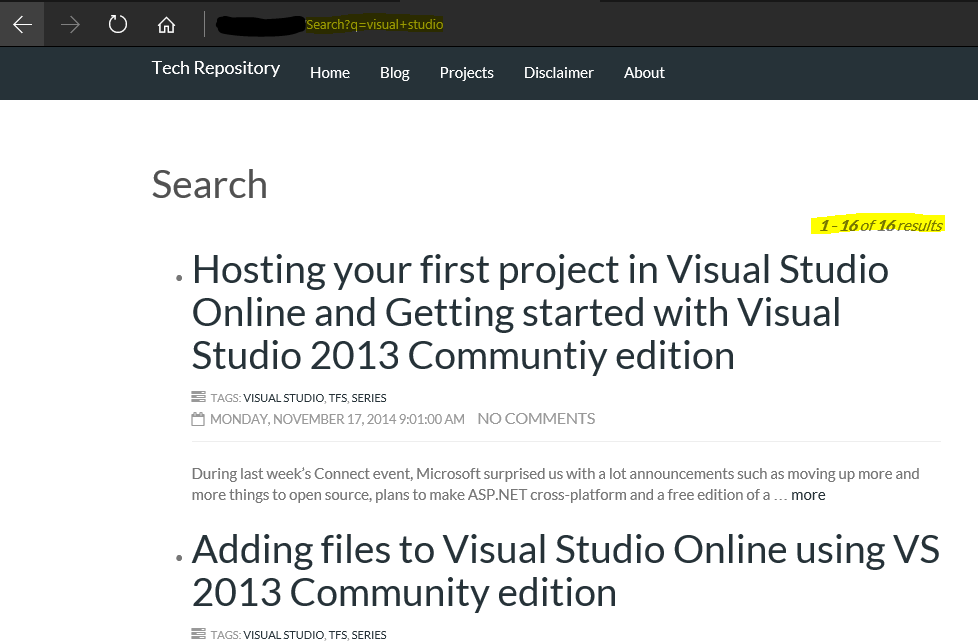Open the Home item in site navigation
978x644 pixels.
pos(330,73)
